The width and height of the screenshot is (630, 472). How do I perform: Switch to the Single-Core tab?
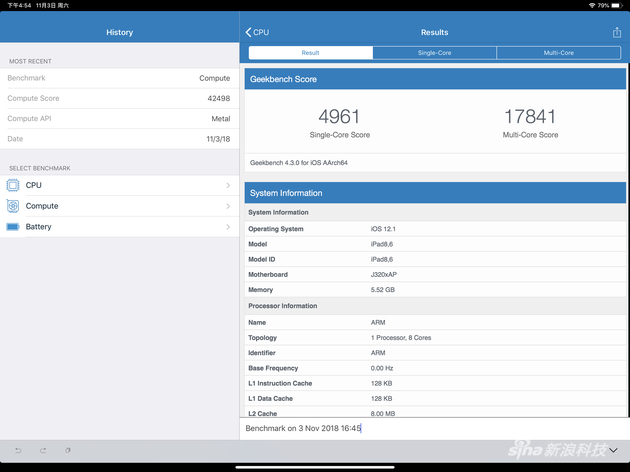[x=434, y=53]
